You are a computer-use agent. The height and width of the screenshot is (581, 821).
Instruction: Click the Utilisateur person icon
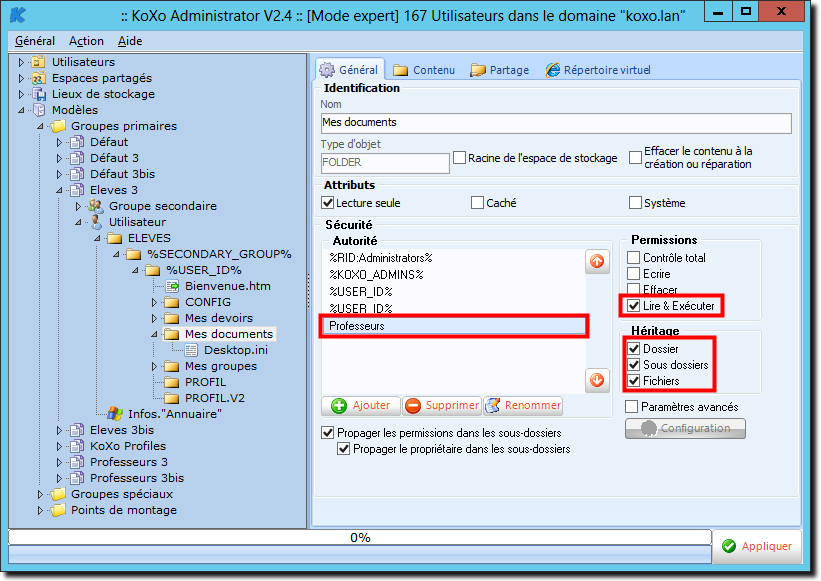[96, 222]
